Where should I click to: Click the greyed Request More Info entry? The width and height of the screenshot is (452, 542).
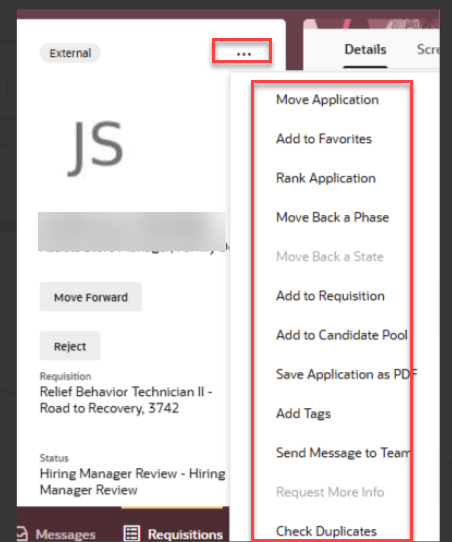click(x=330, y=492)
